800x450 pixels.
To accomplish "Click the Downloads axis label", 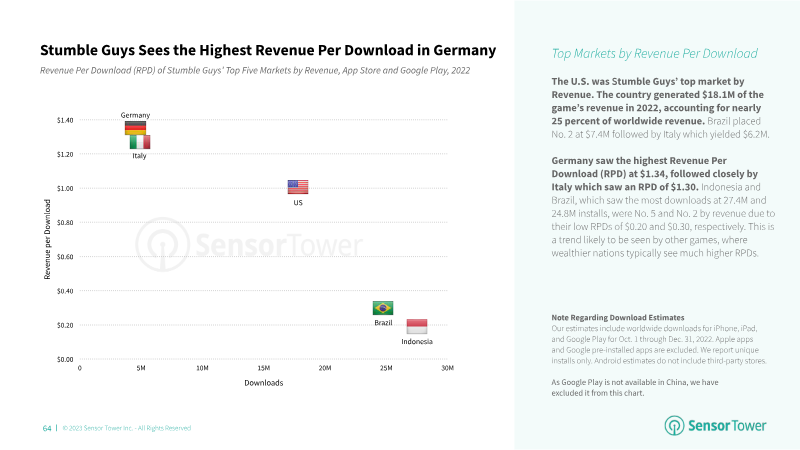I will (263, 383).
